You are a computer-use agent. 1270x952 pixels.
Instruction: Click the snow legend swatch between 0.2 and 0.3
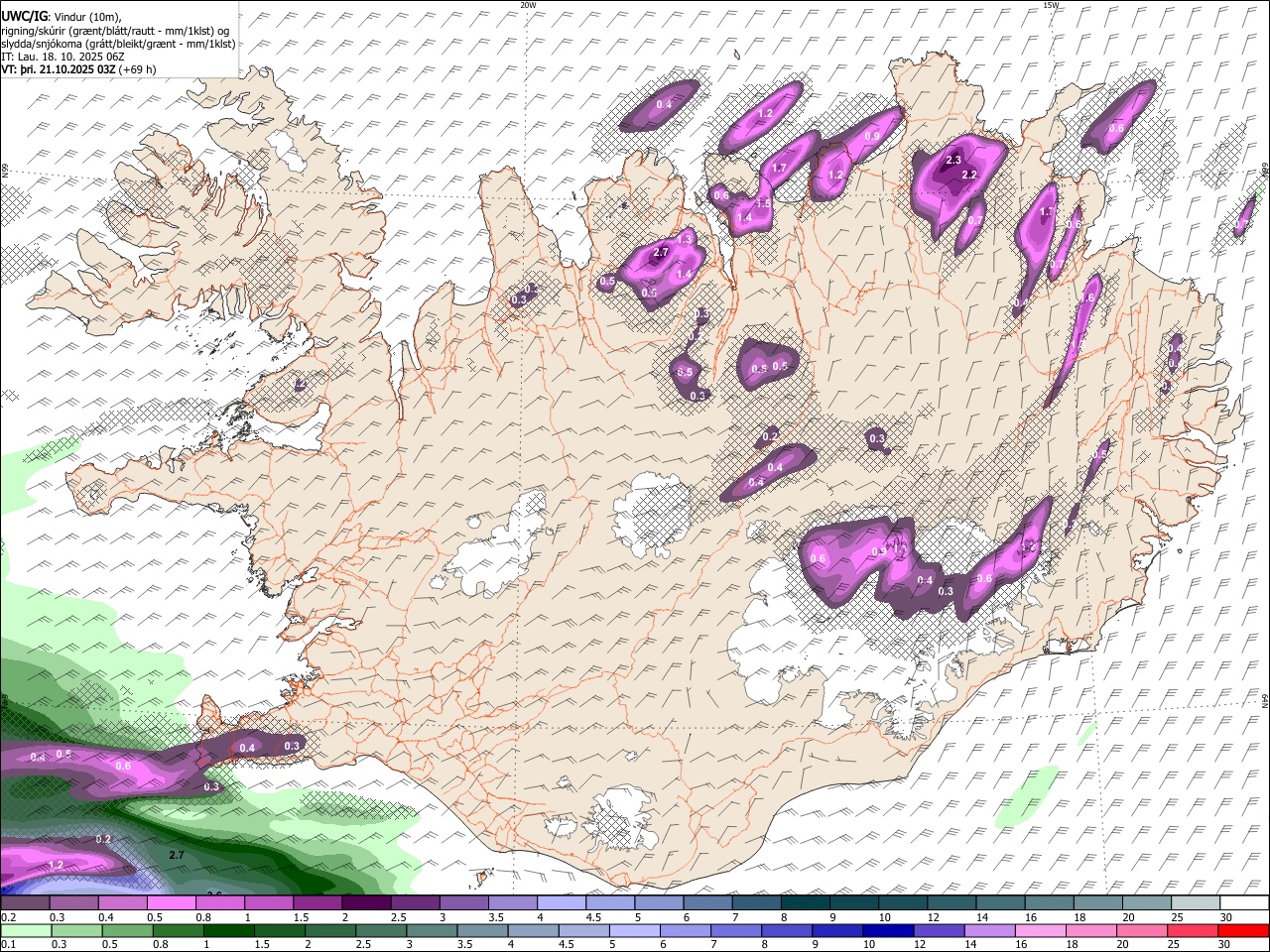coord(25,902)
